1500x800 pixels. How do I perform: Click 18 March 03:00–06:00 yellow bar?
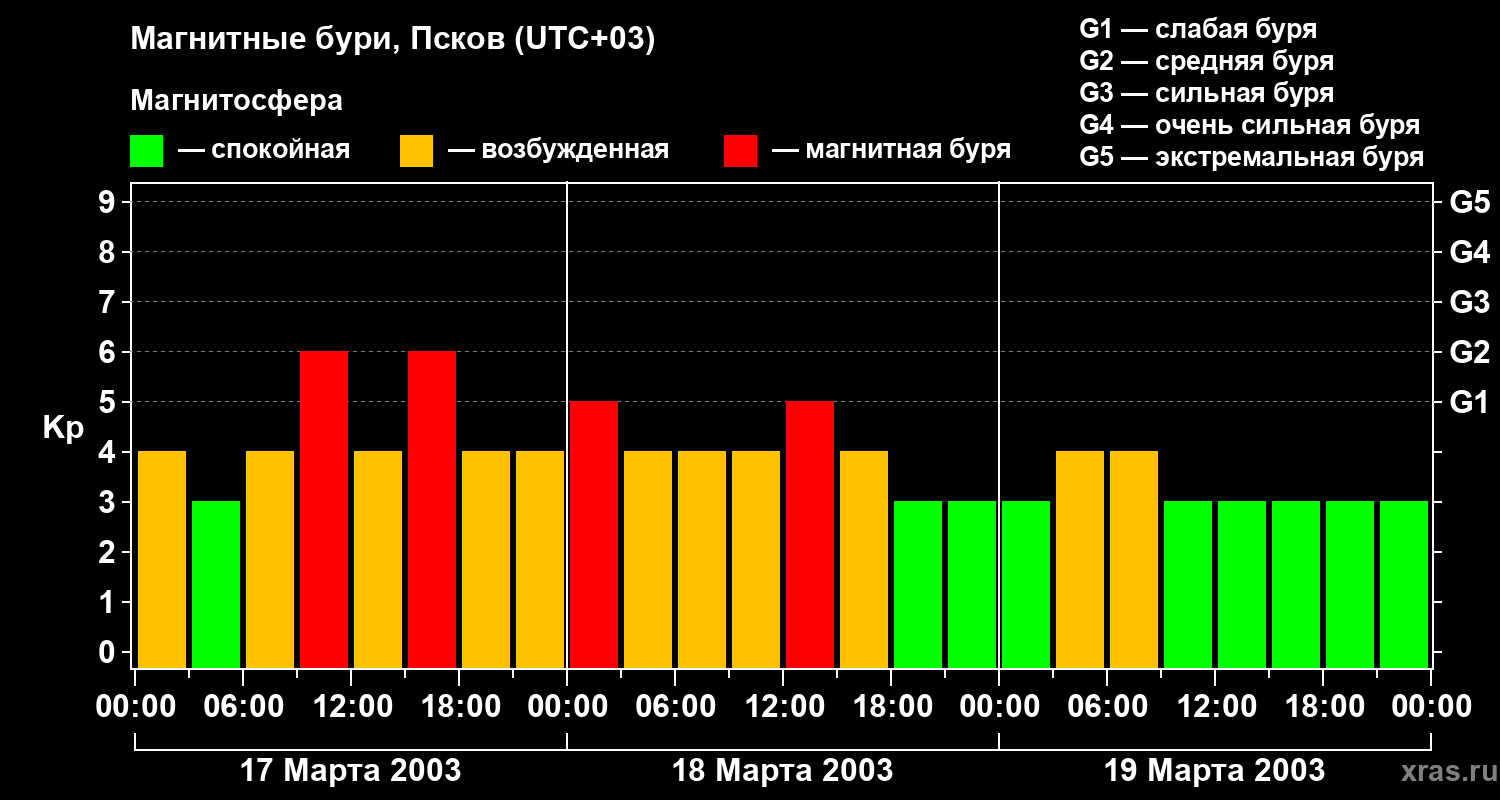coord(648,560)
